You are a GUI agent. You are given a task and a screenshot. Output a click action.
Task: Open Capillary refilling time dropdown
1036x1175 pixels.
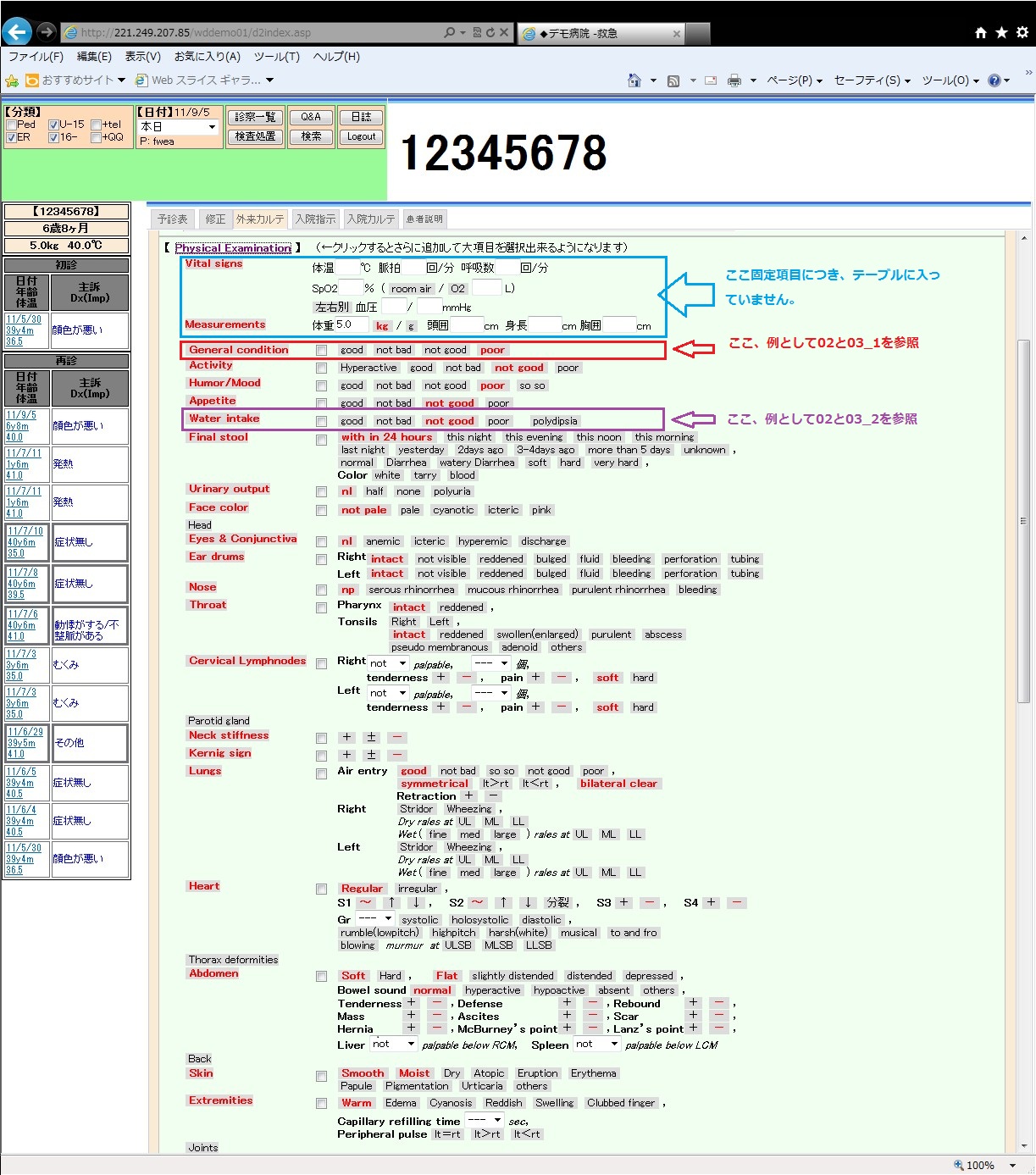pyautogui.click(x=486, y=1120)
